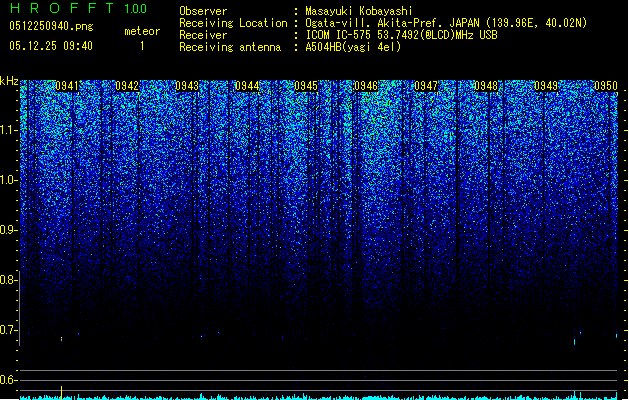The width and height of the screenshot is (629, 400).
Task: Click the 0945 time marker
Action: [306, 86]
